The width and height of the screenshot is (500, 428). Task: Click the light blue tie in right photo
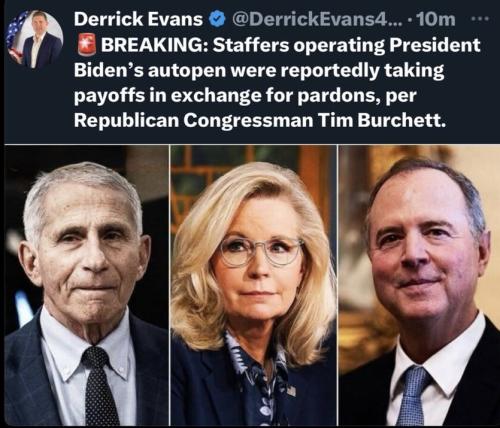click(x=413, y=396)
